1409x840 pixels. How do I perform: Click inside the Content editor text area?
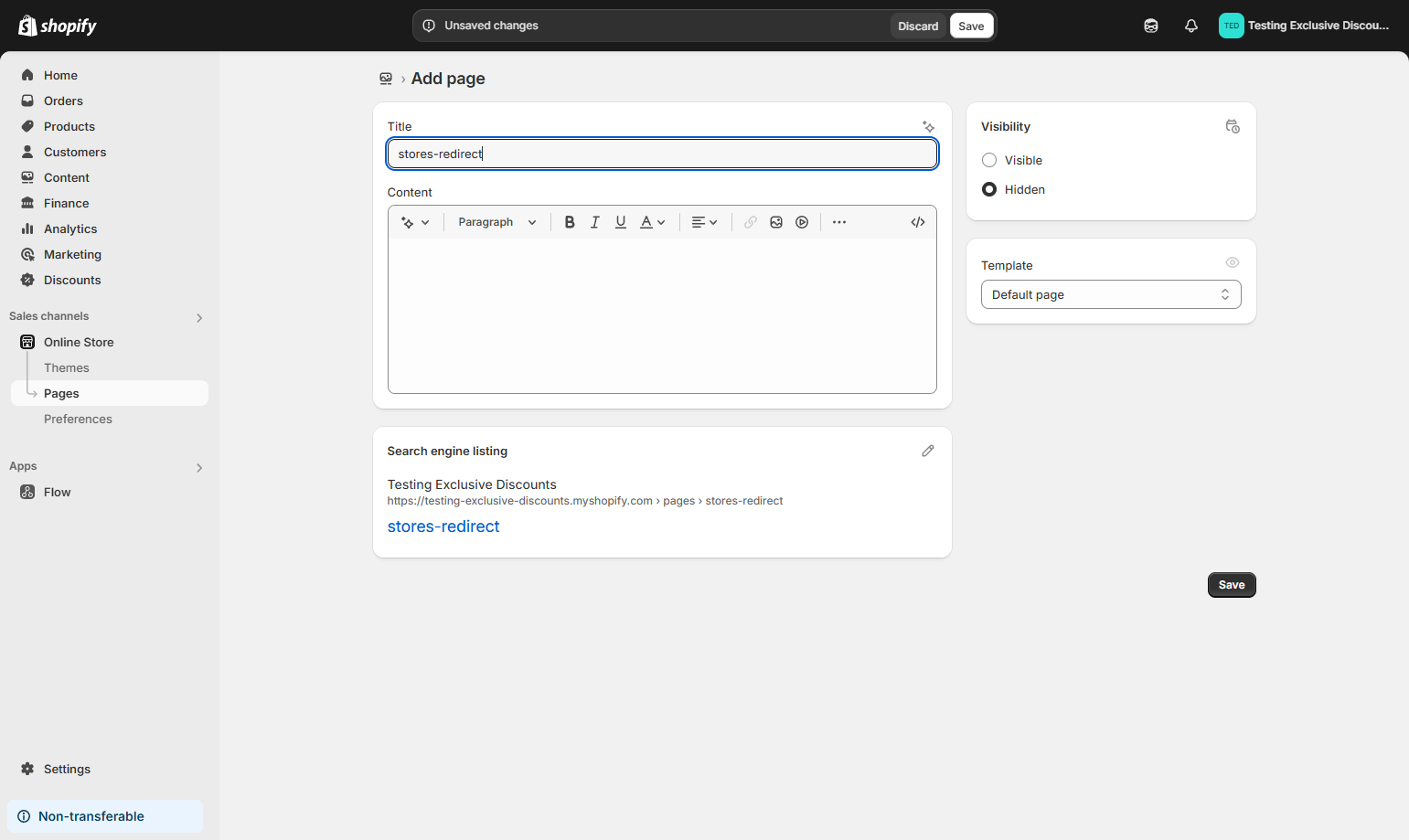662,315
